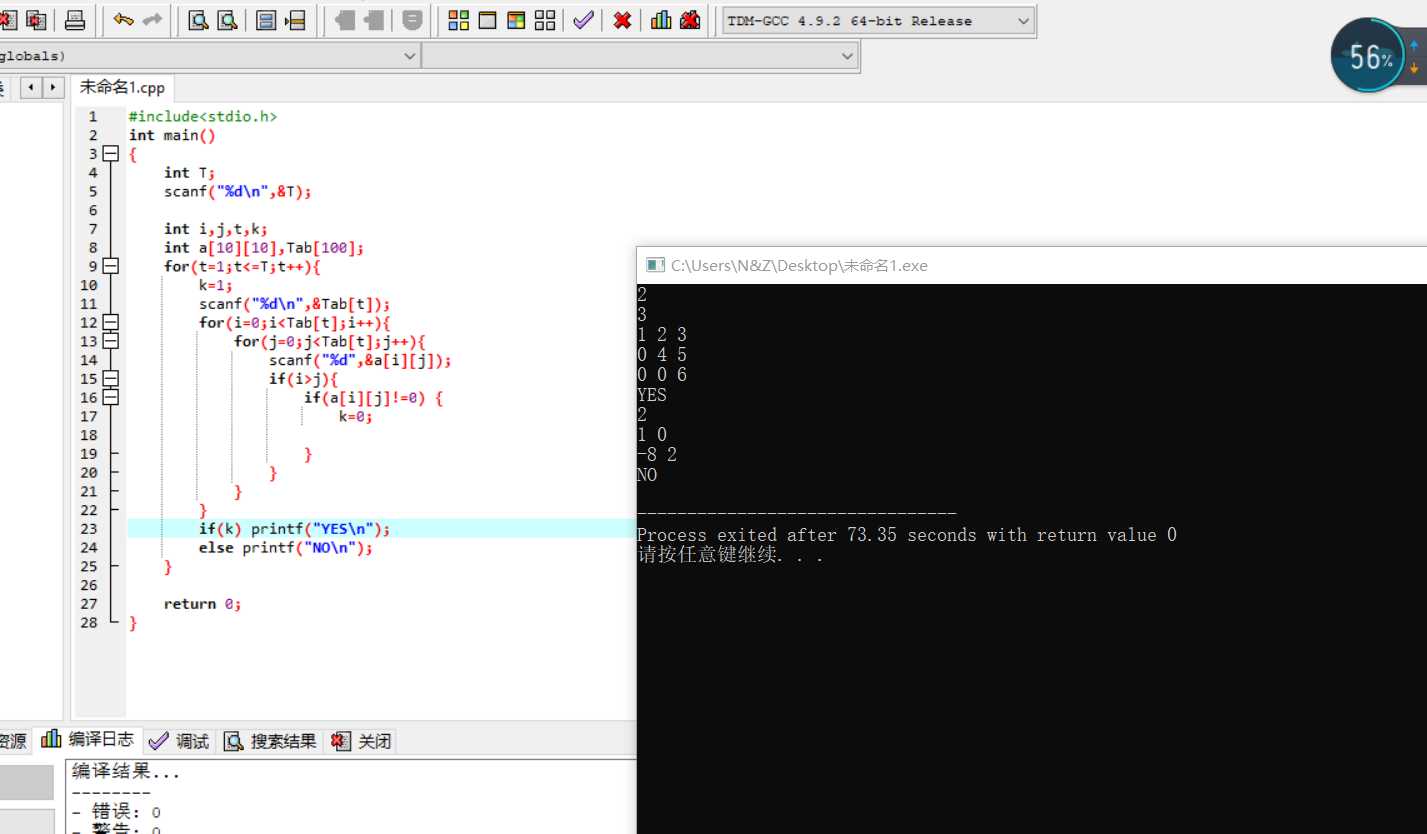Screen dimensions: 1427x834
Task: Collapse the for loop fold at line 9
Action: pyautogui.click(x=110, y=266)
